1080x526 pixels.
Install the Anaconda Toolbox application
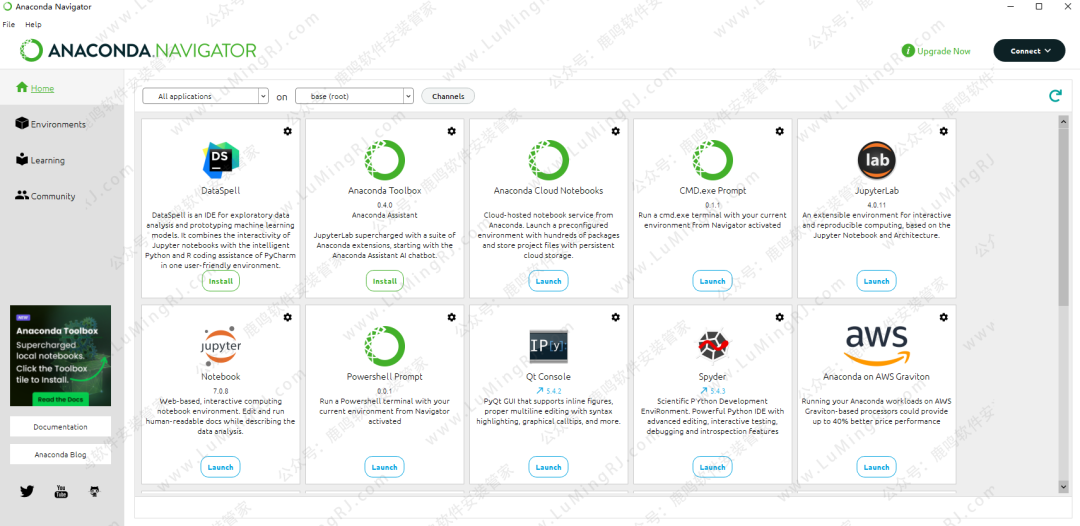pos(384,281)
